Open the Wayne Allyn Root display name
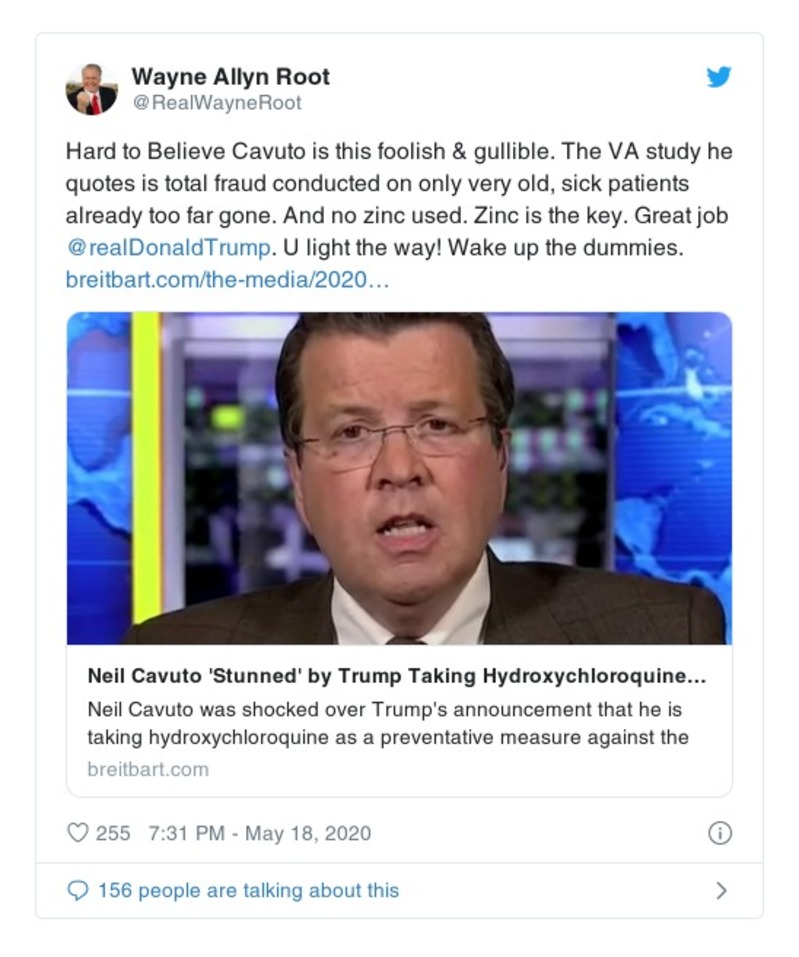Screen dimensions: 799x957 click(230, 76)
